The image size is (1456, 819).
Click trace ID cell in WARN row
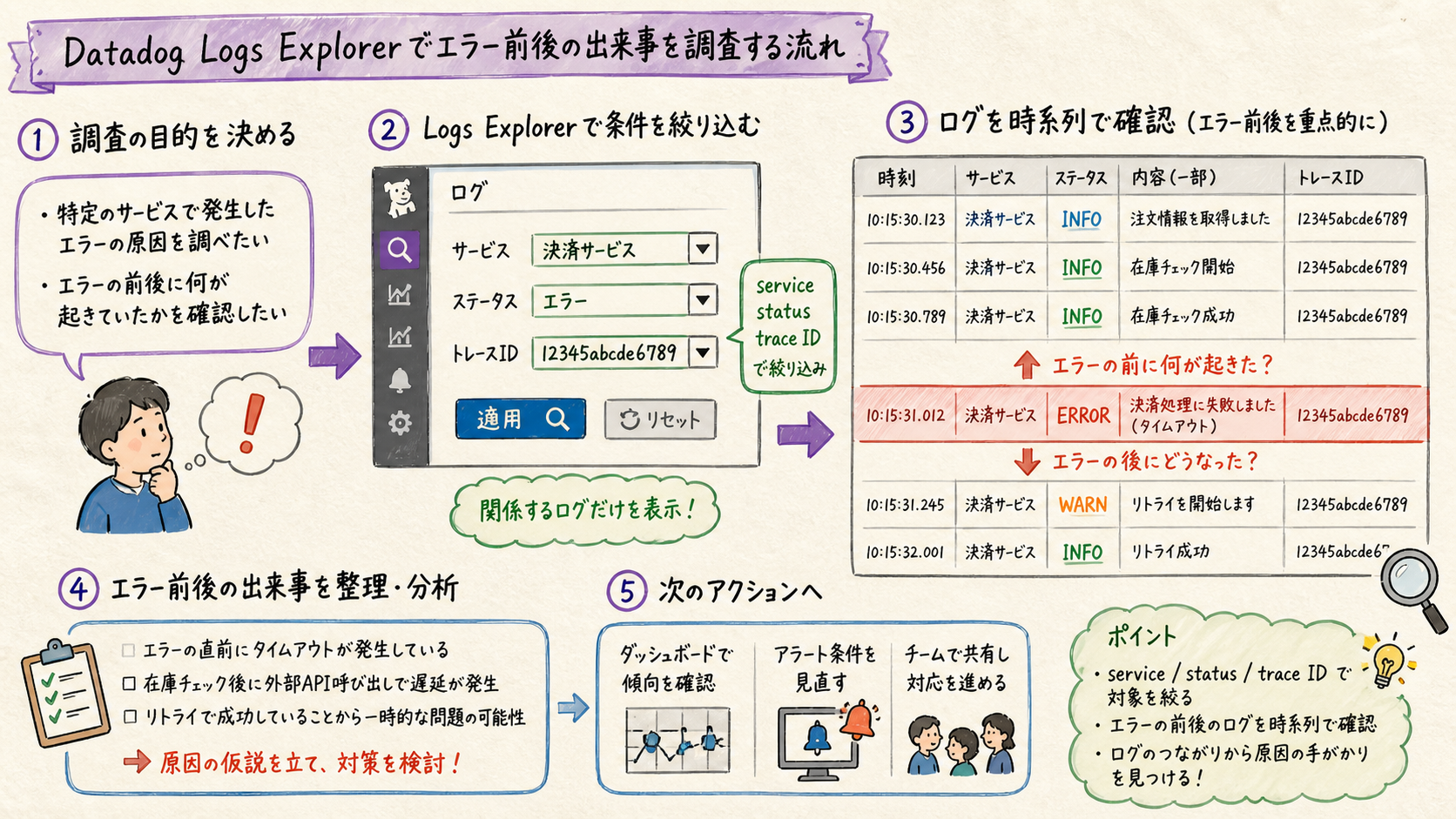click(1352, 504)
